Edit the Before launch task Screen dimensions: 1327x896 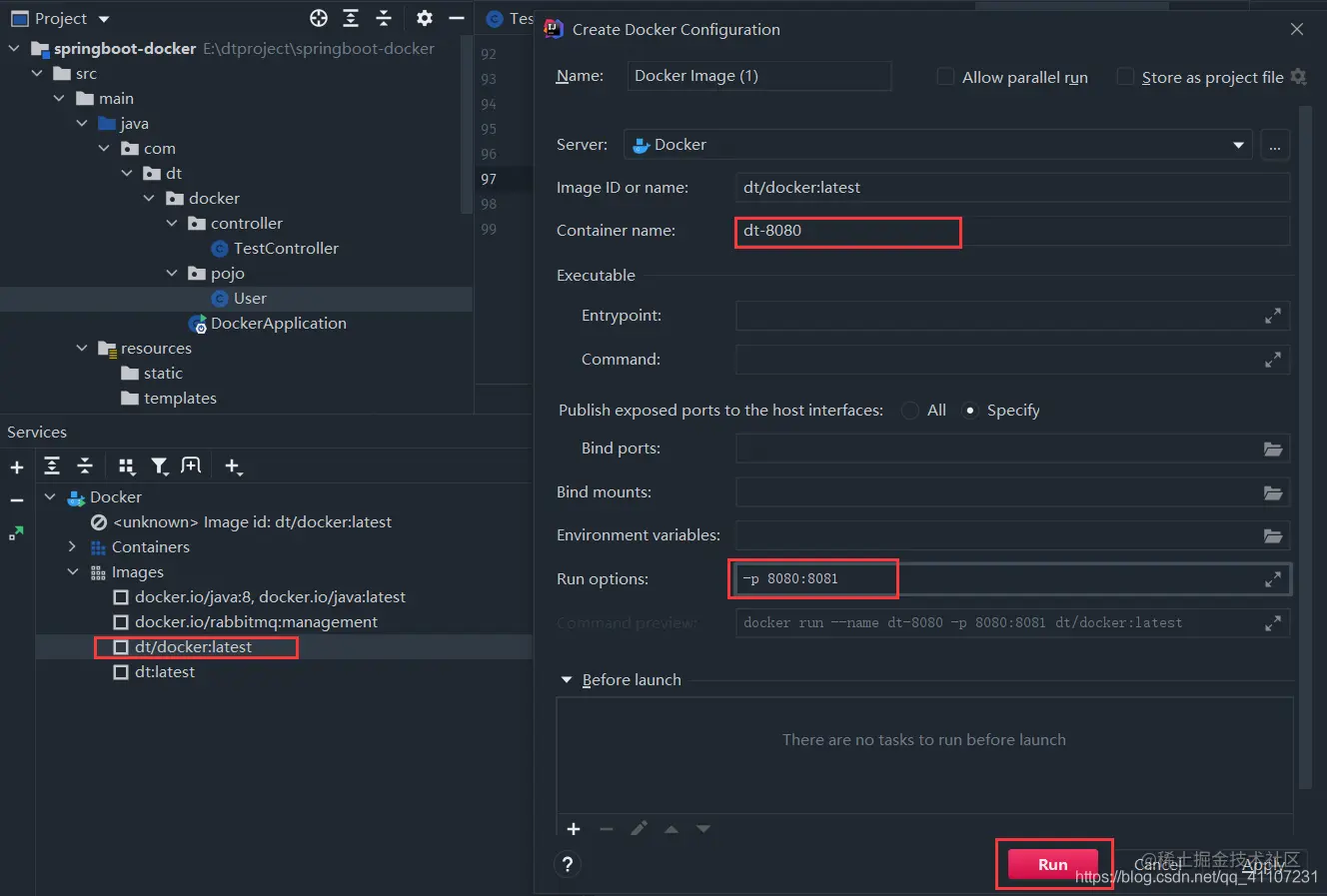point(640,829)
